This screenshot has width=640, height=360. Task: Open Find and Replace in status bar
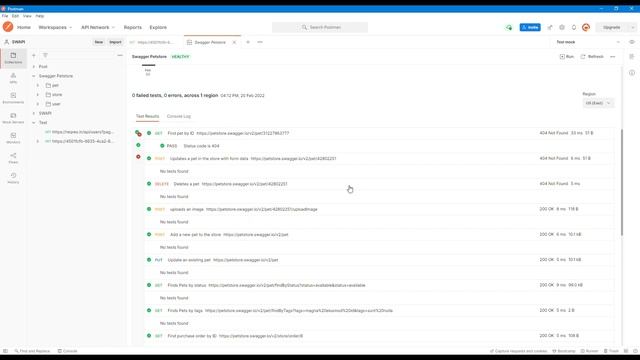coord(32,351)
